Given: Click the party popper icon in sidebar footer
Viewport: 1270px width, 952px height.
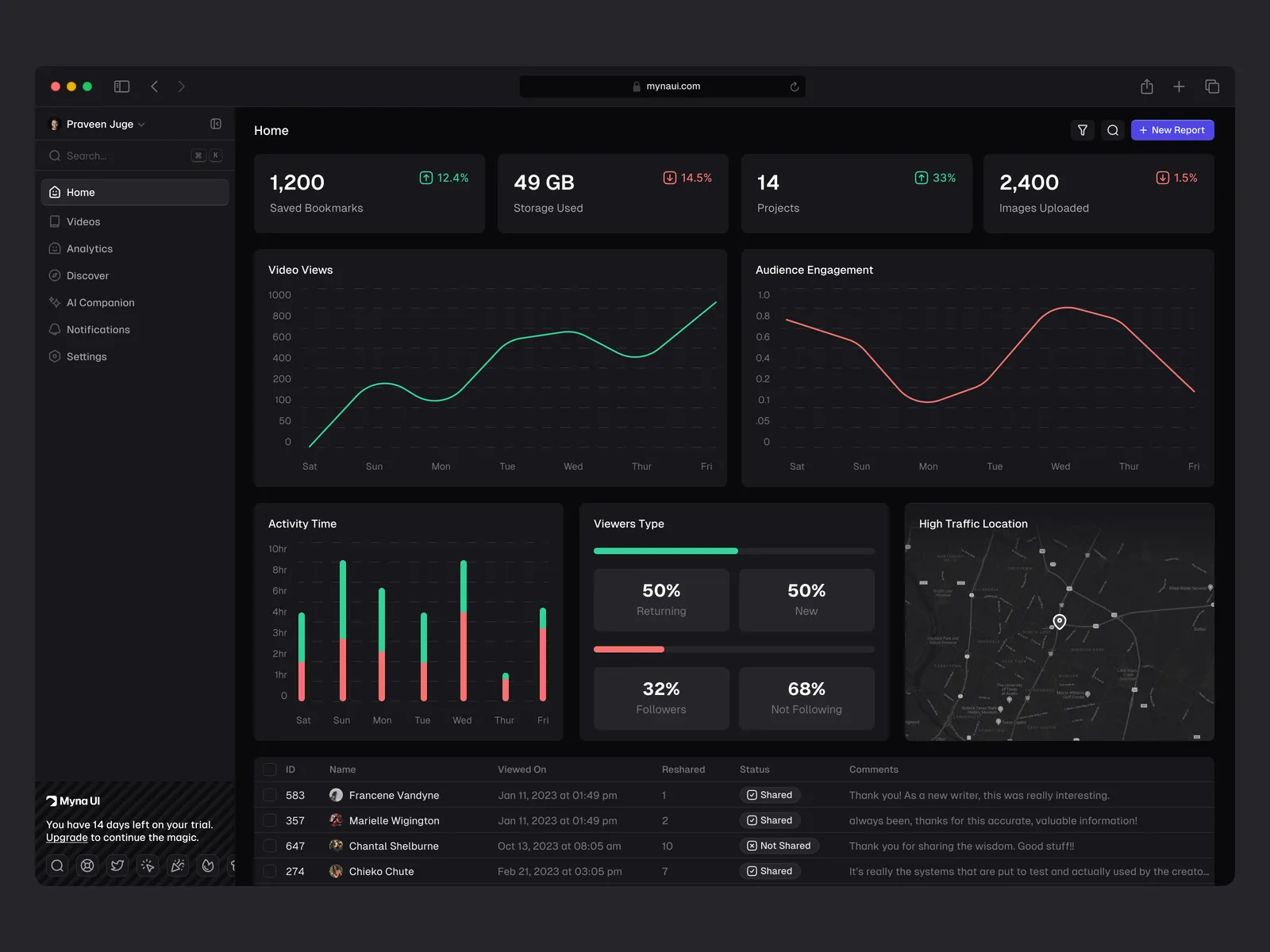Looking at the screenshot, I should (178, 866).
